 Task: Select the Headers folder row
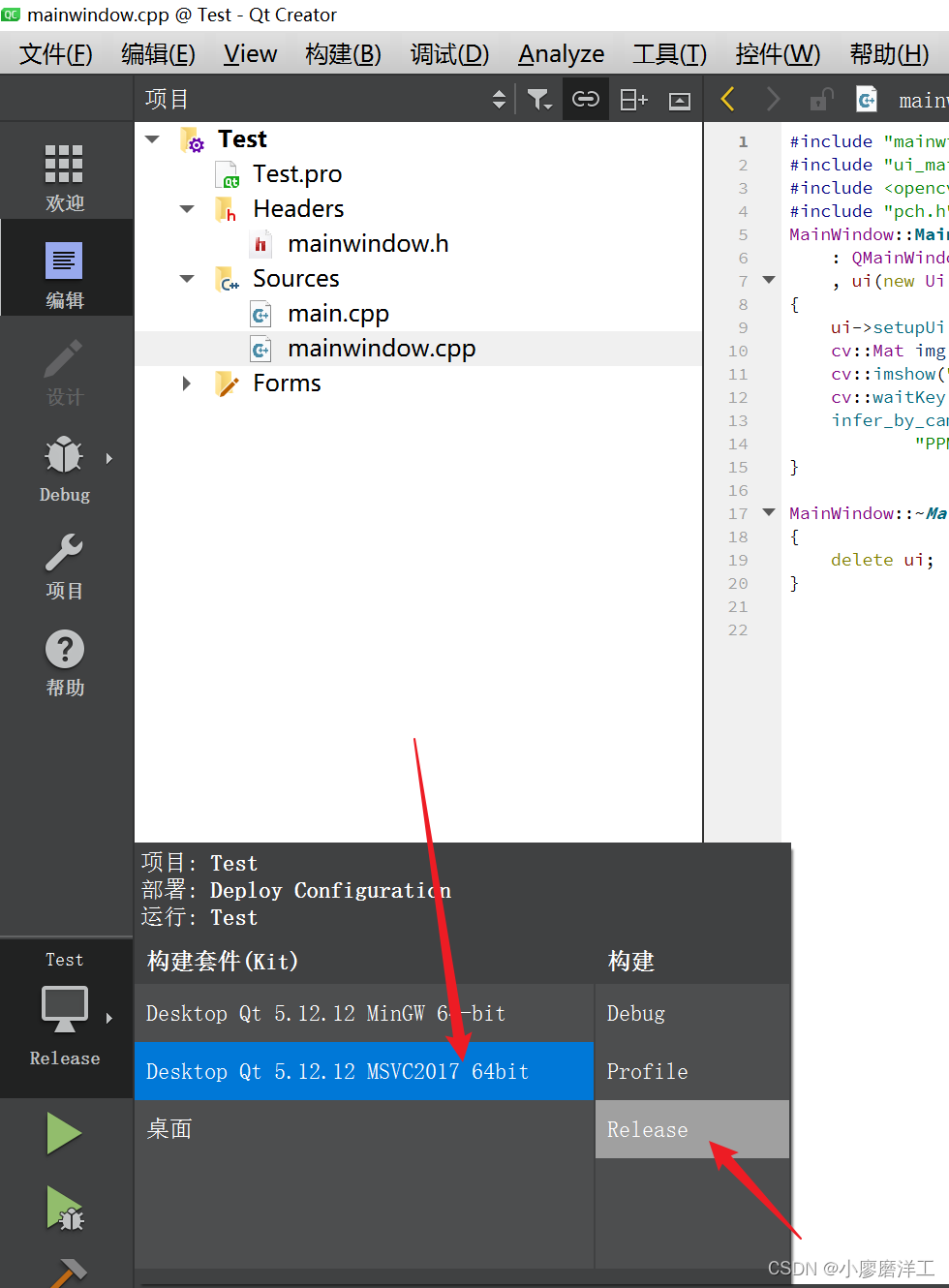tap(298, 209)
